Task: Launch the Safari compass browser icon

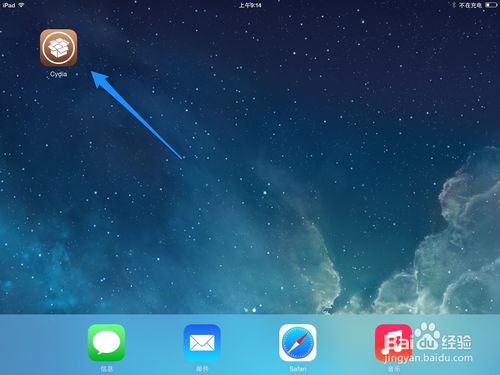Action: [x=298, y=343]
